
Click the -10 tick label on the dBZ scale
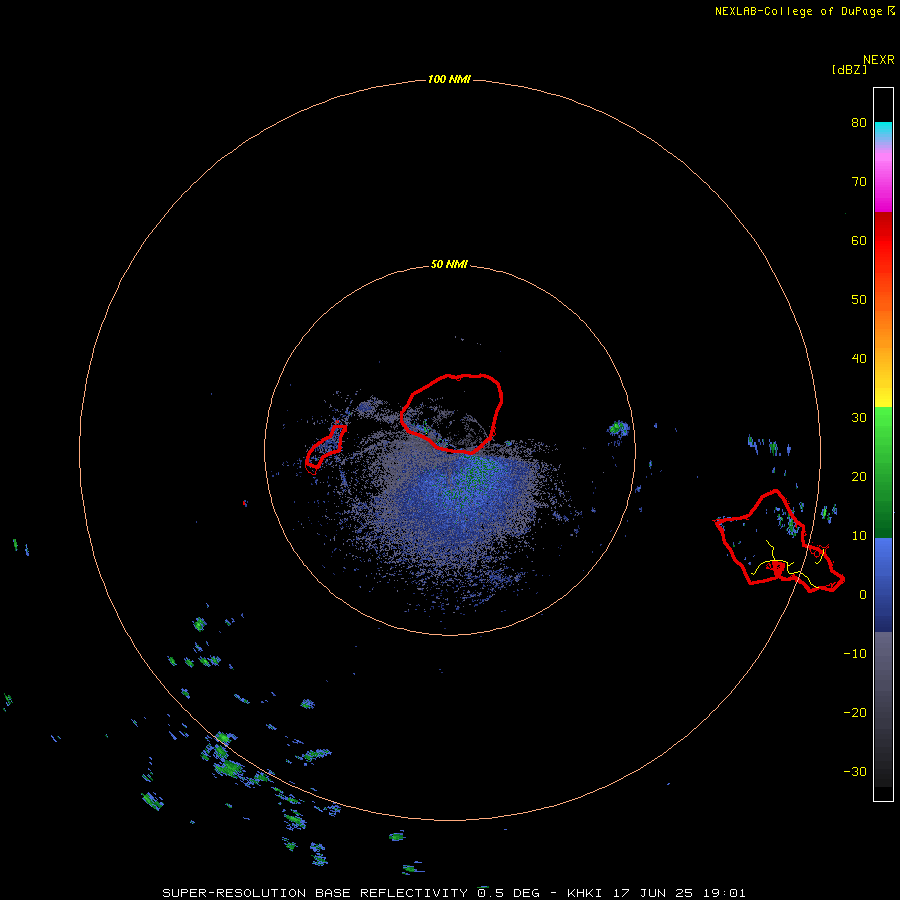[x=855, y=654]
